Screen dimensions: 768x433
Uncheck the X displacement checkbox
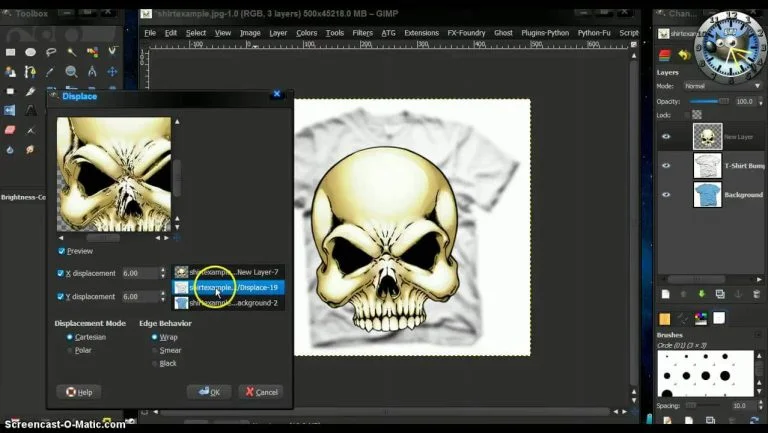tap(62, 272)
